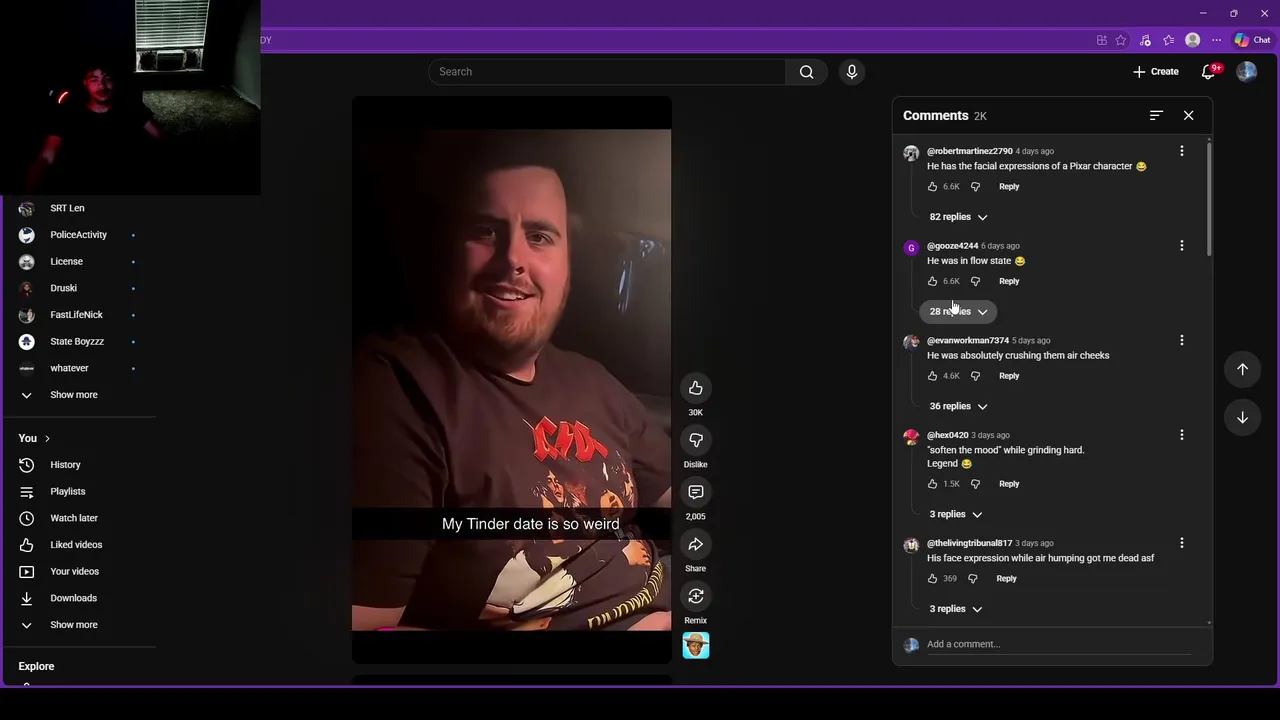The width and height of the screenshot is (1280, 720).
Task: Click the Short's comments icon
Action: coord(696,492)
